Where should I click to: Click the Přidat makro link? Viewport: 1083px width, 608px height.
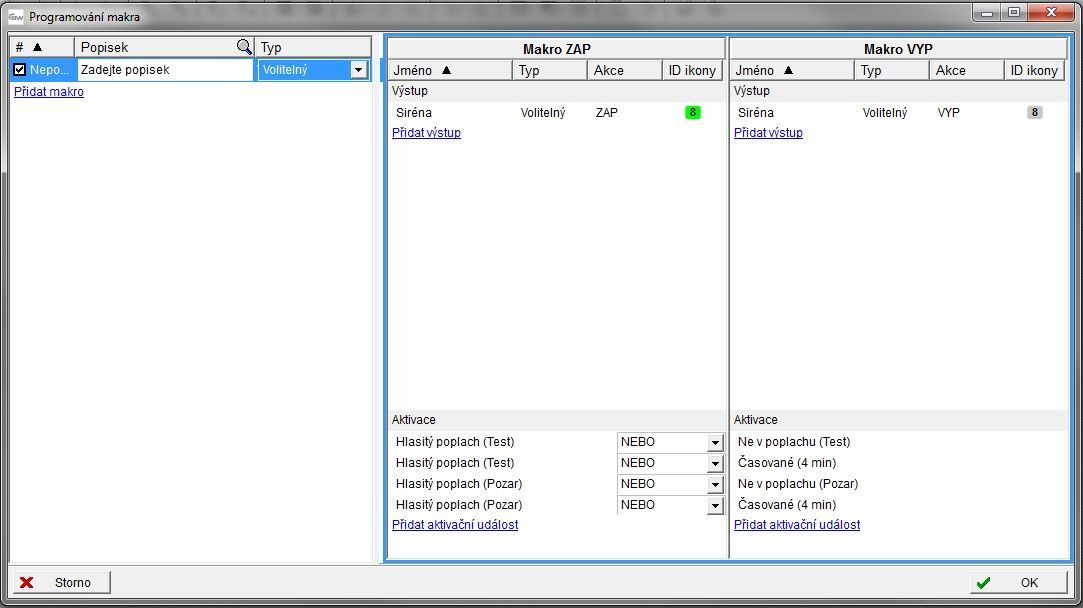[48, 92]
